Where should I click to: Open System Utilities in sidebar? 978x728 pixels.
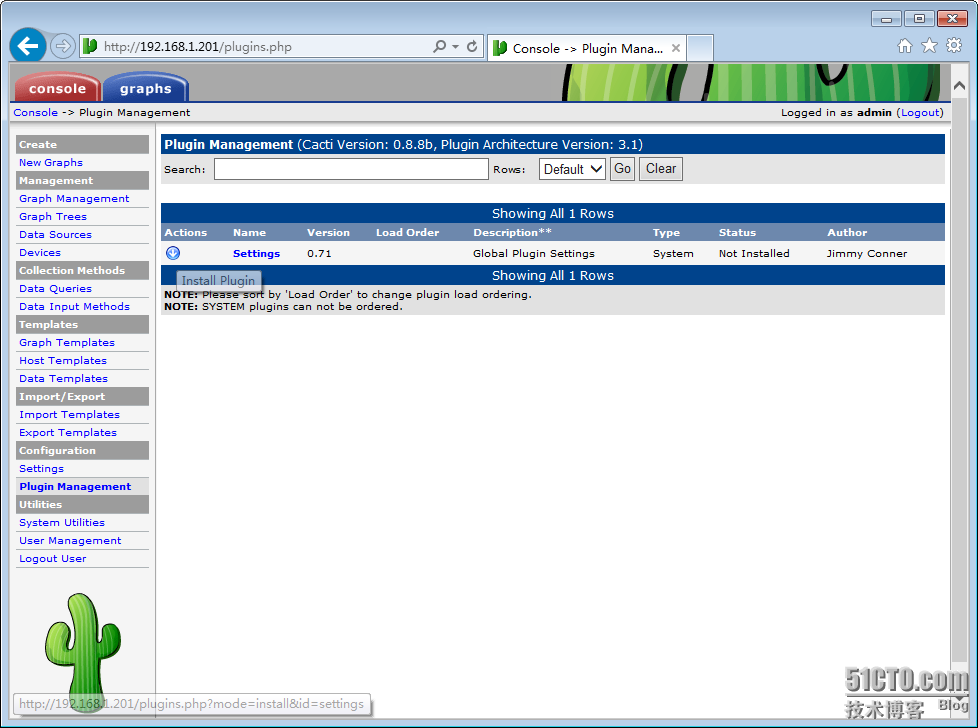point(62,523)
